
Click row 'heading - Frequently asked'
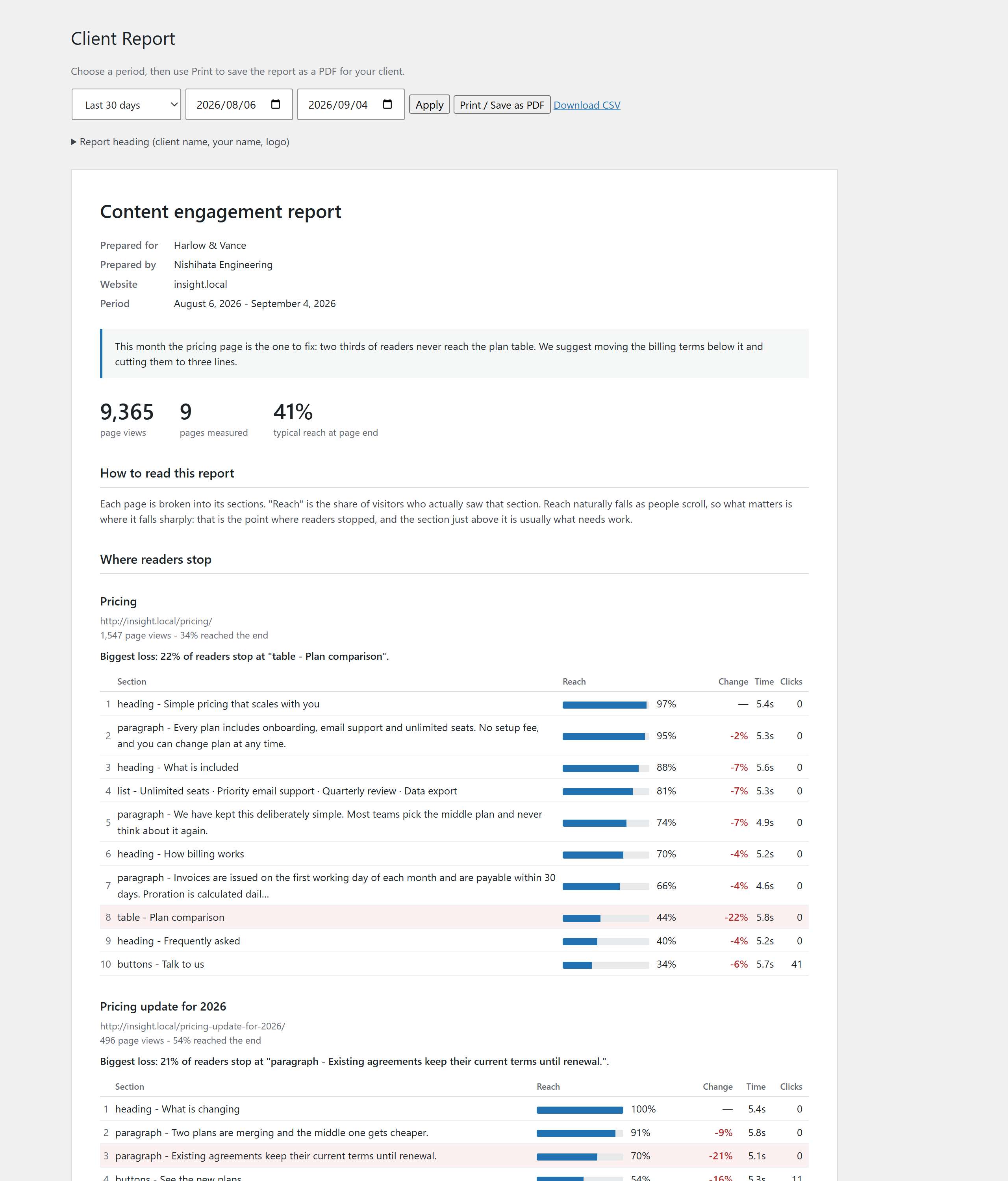[454, 941]
